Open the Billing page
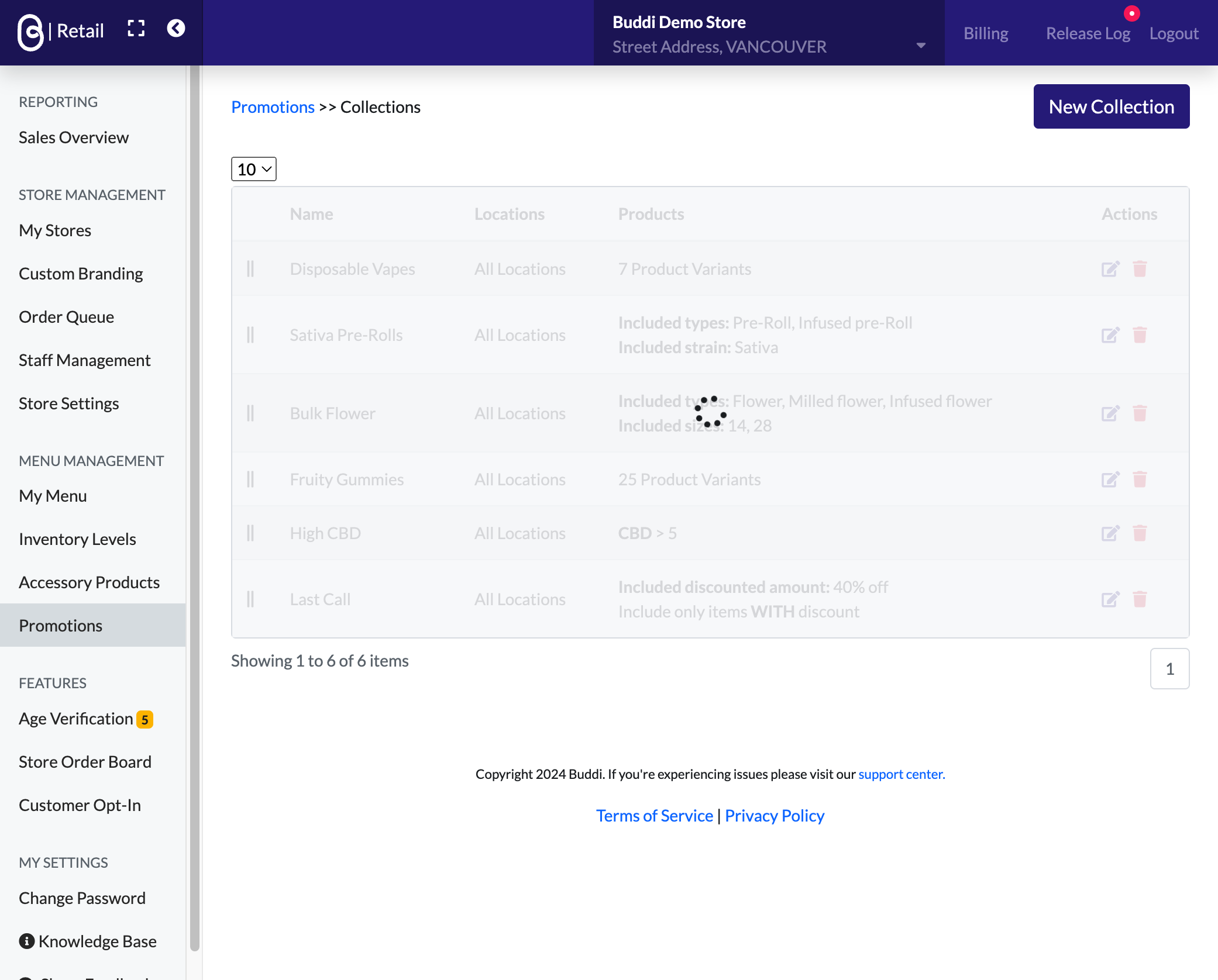This screenshot has width=1218, height=980. (x=986, y=33)
